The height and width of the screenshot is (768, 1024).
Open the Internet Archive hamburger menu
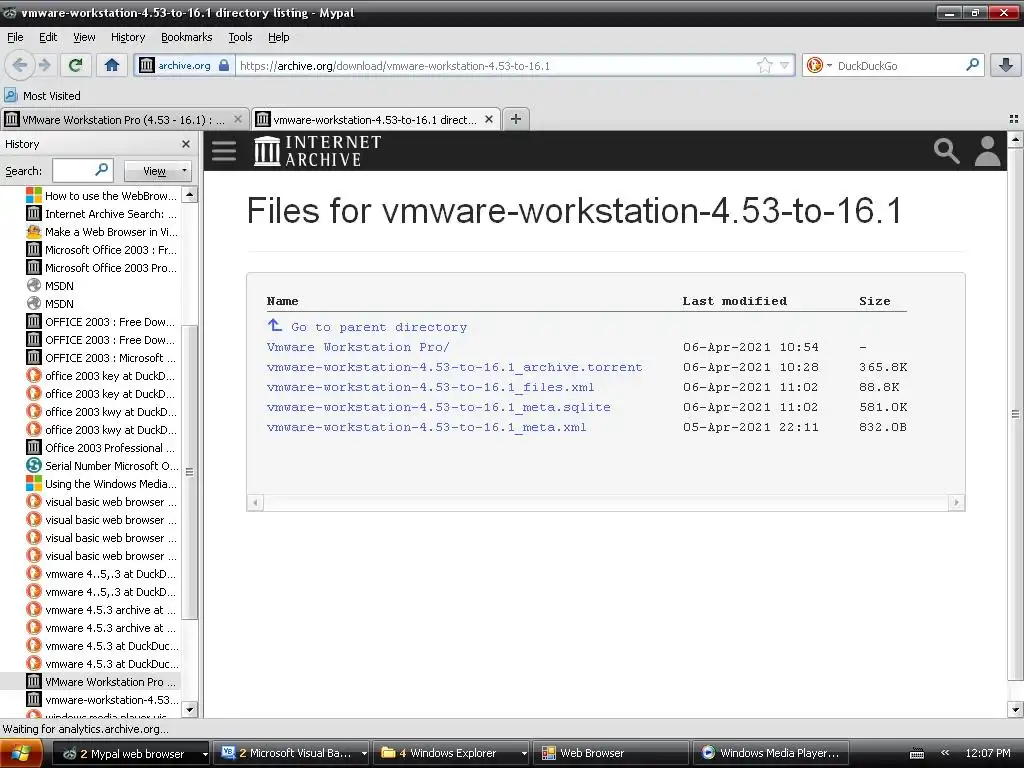pyautogui.click(x=224, y=151)
